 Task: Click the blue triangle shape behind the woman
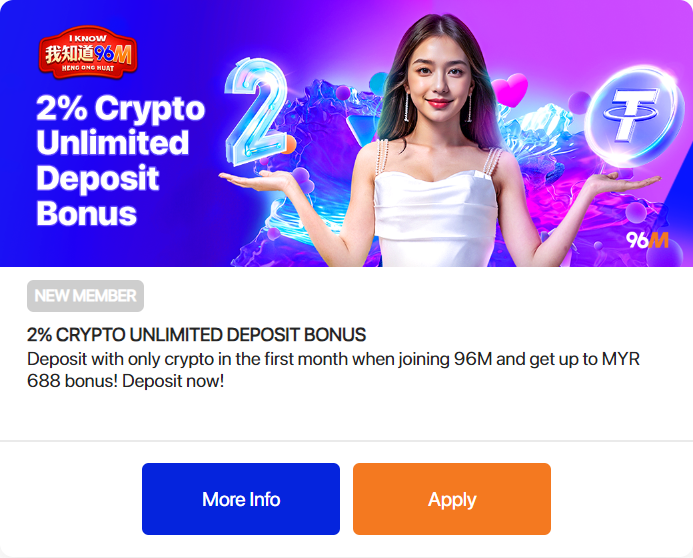361,129
